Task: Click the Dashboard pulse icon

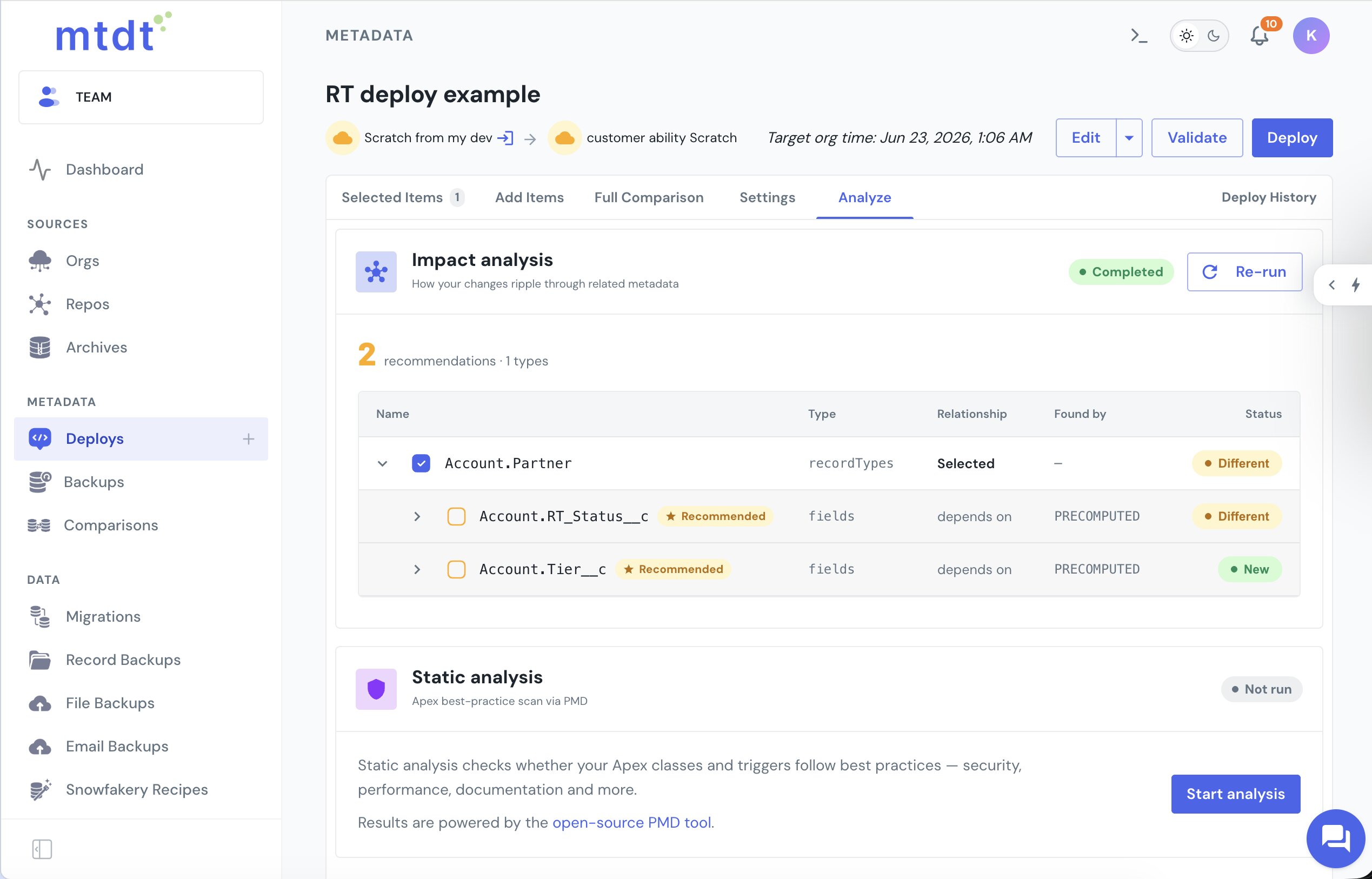Action: coord(39,170)
